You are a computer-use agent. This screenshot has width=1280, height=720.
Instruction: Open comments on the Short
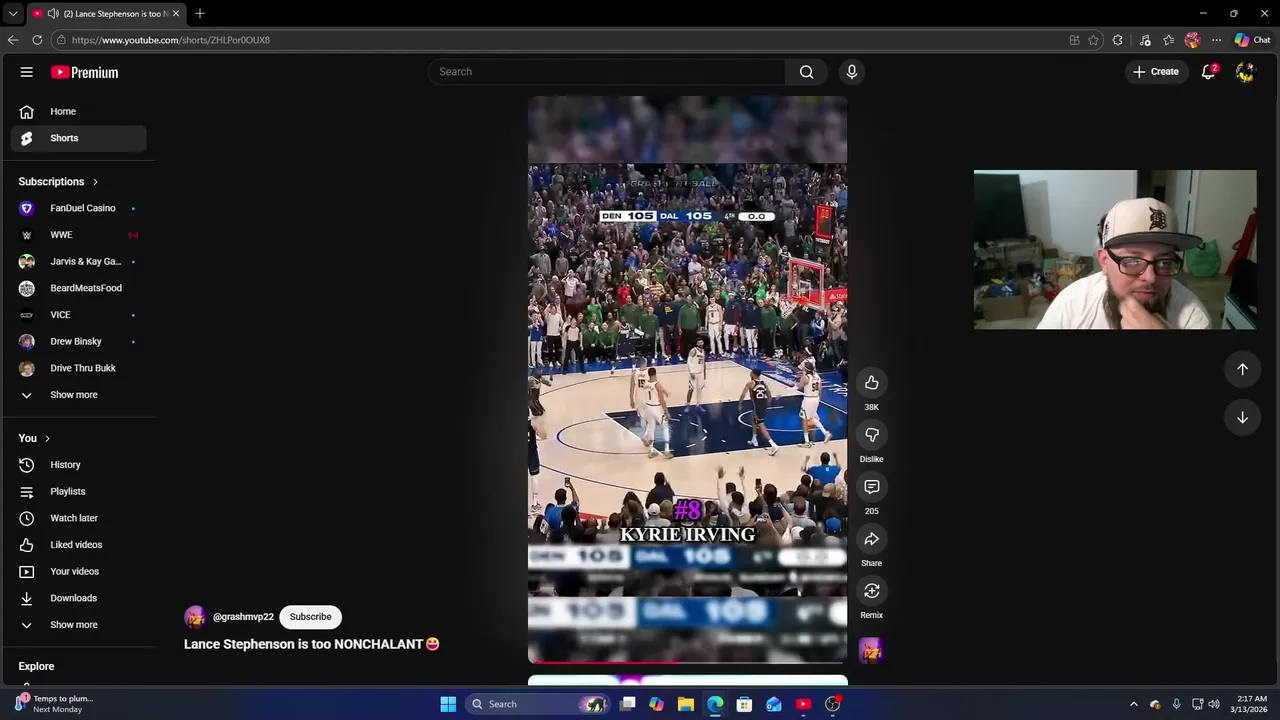click(871, 487)
